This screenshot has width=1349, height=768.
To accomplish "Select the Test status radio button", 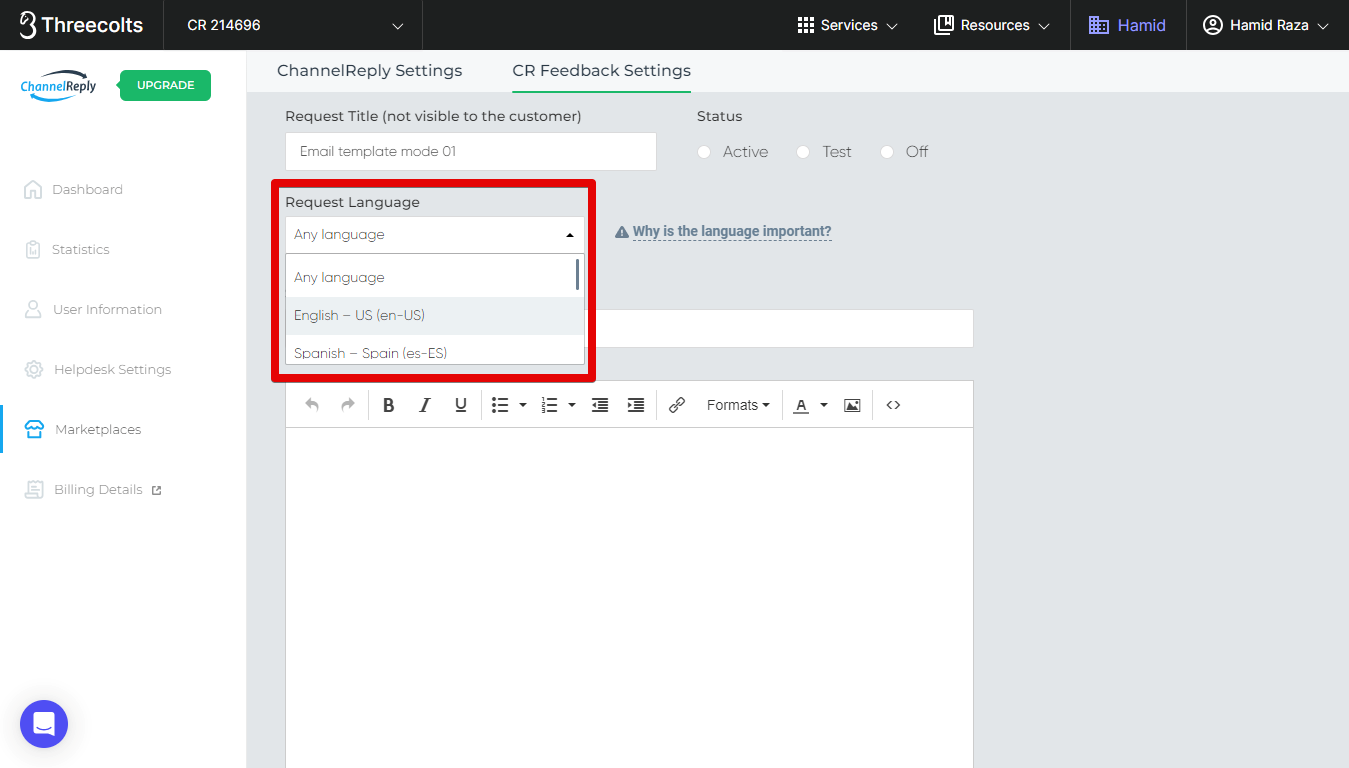I will point(803,152).
